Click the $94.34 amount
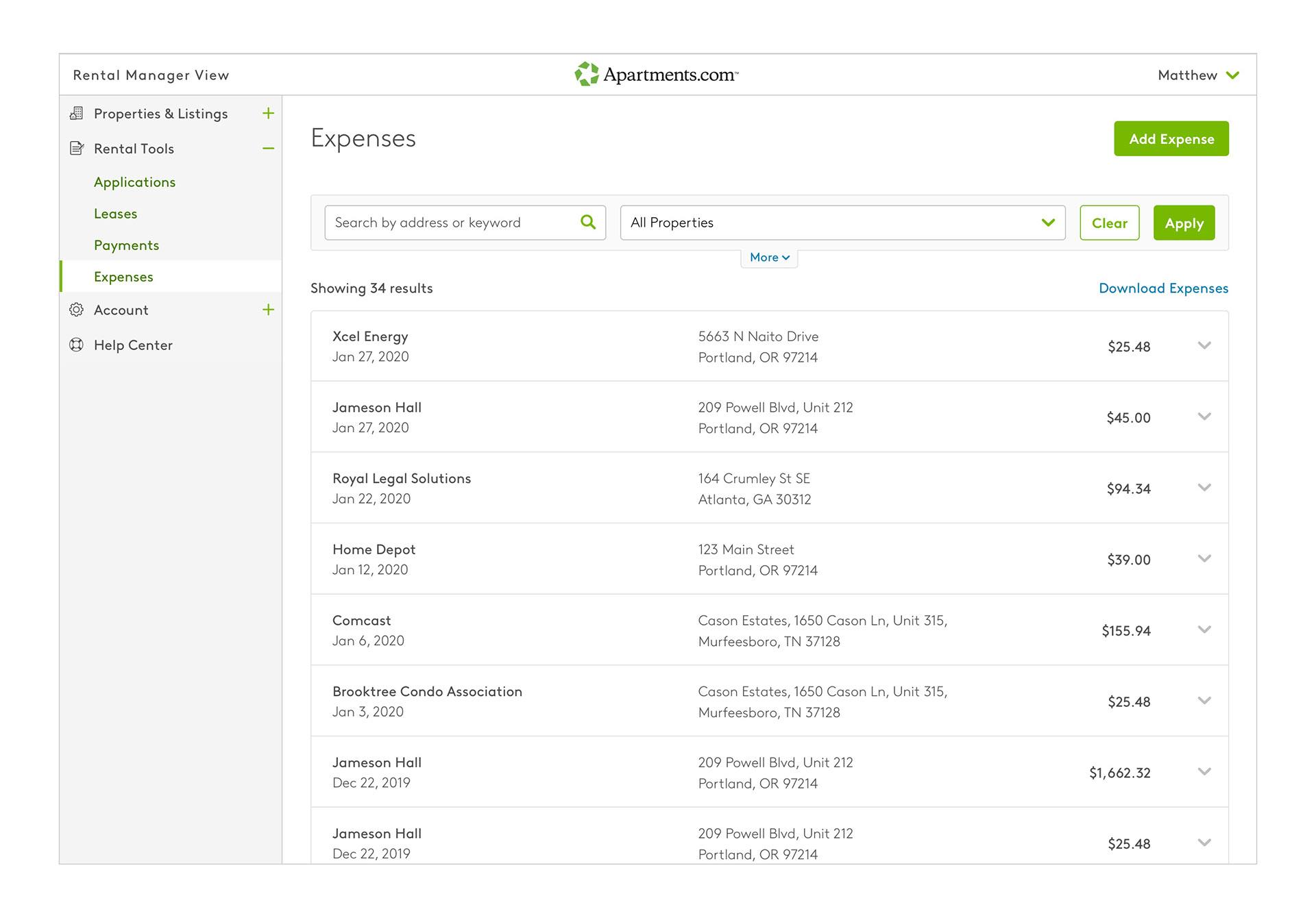 1128,488
